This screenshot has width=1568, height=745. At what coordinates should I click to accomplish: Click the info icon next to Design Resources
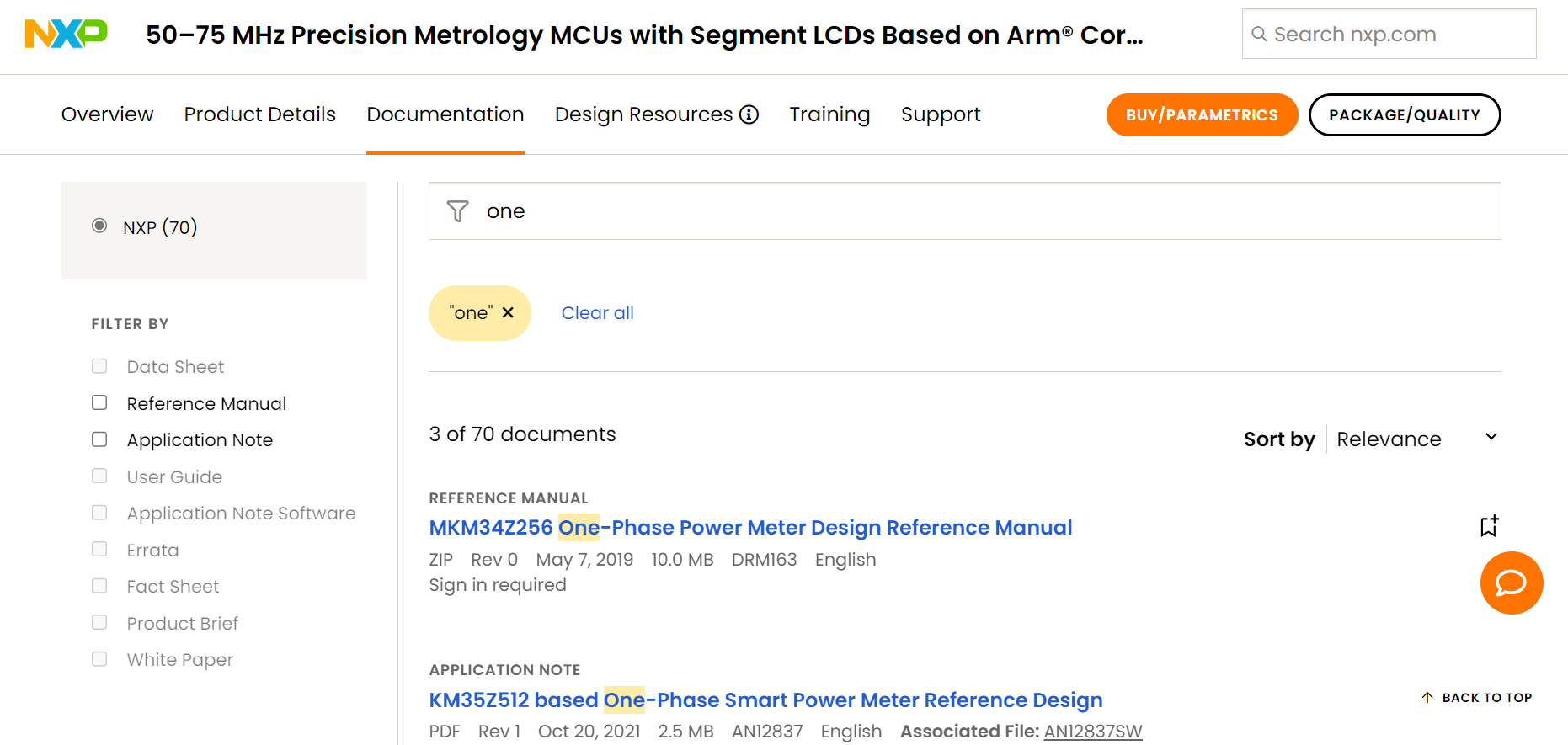[x=749, y=114]
